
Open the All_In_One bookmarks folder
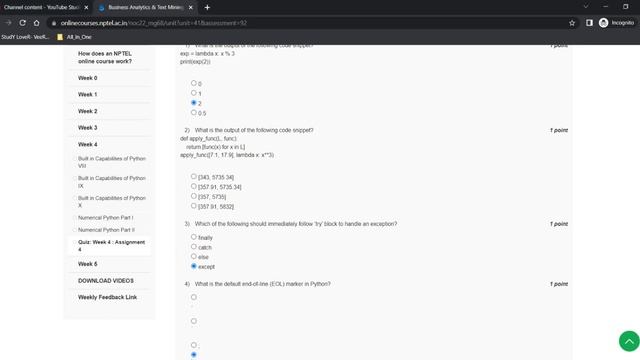pos(74,37)
